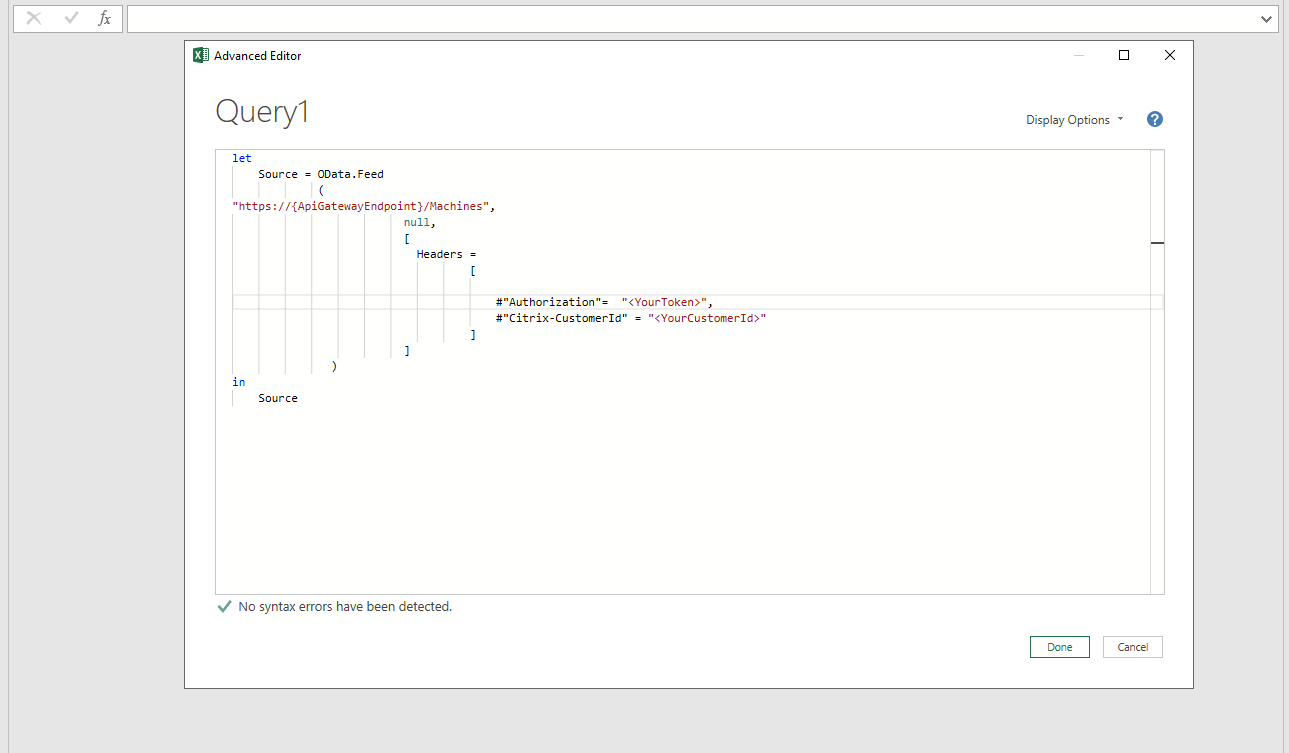Minimize the Advanced Editor dialog
1289x753 pixels.
1078,56
